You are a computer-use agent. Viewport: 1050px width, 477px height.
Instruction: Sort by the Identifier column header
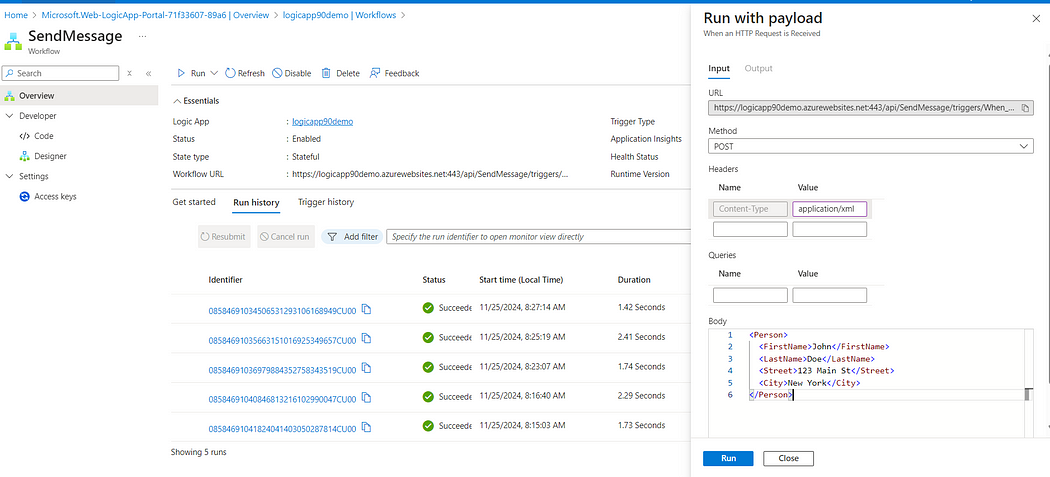pyautogui.click(x=226, y=279)
